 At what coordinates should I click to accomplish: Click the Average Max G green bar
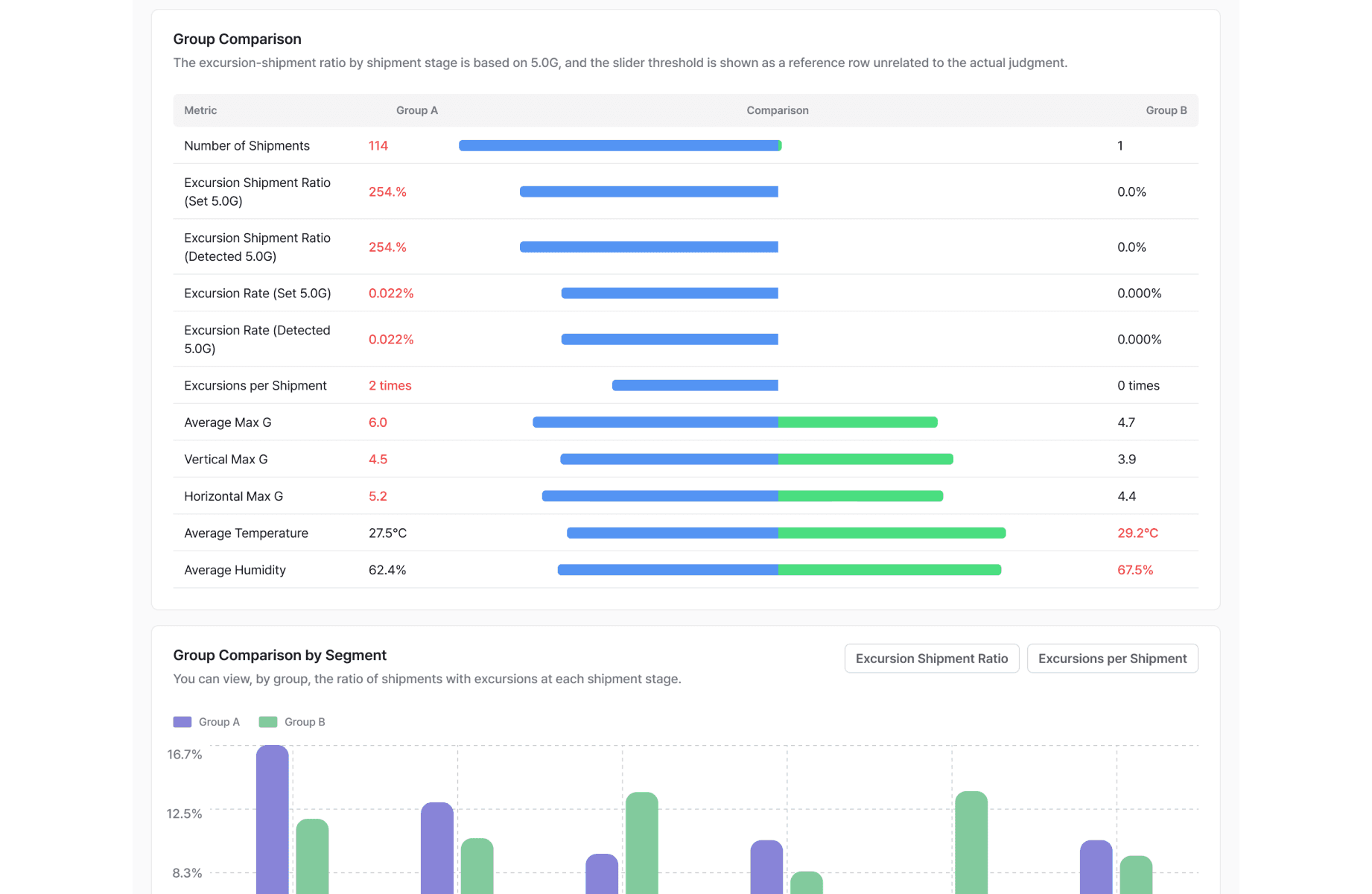click(x=857, y=422)
